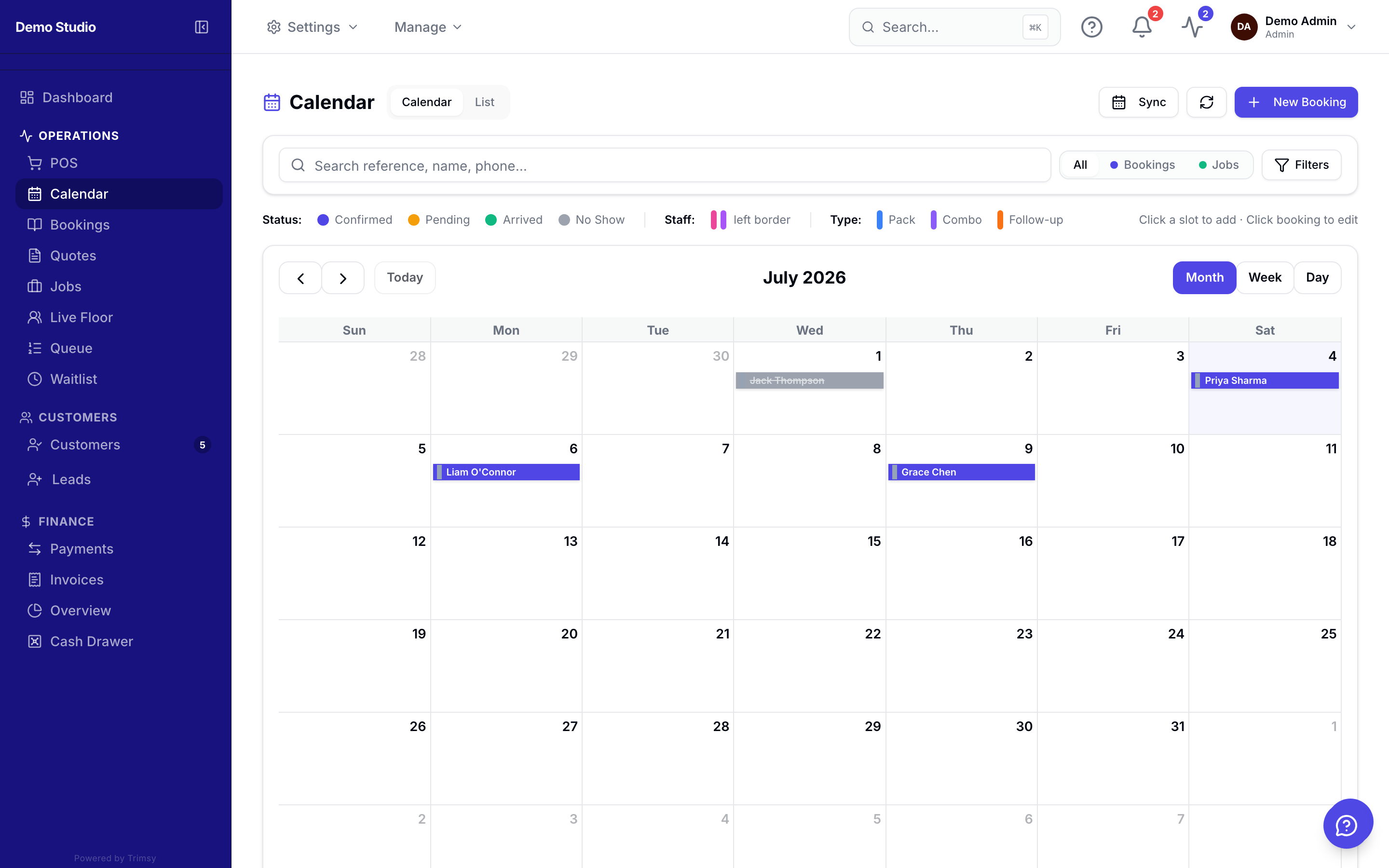The width and height of the screenshot is (1389, 868).
Task: Open POS from the sidebar
Action: [119, 163]
